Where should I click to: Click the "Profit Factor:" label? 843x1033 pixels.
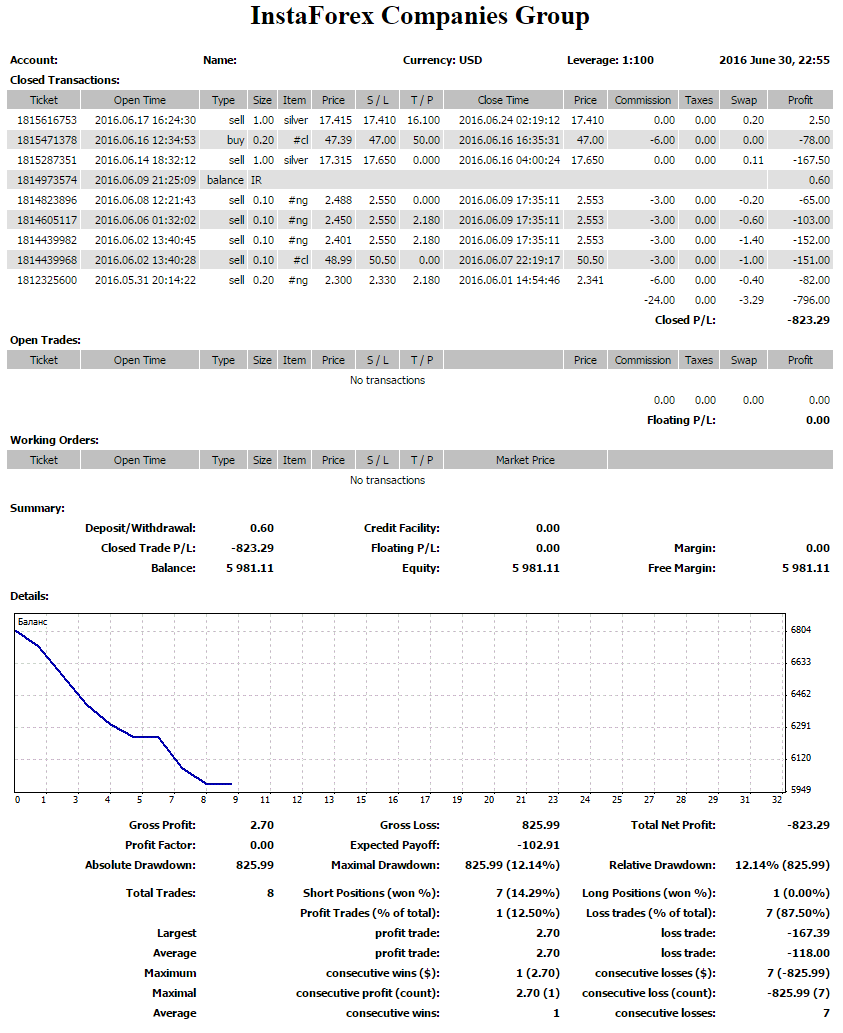pos(160,845)
